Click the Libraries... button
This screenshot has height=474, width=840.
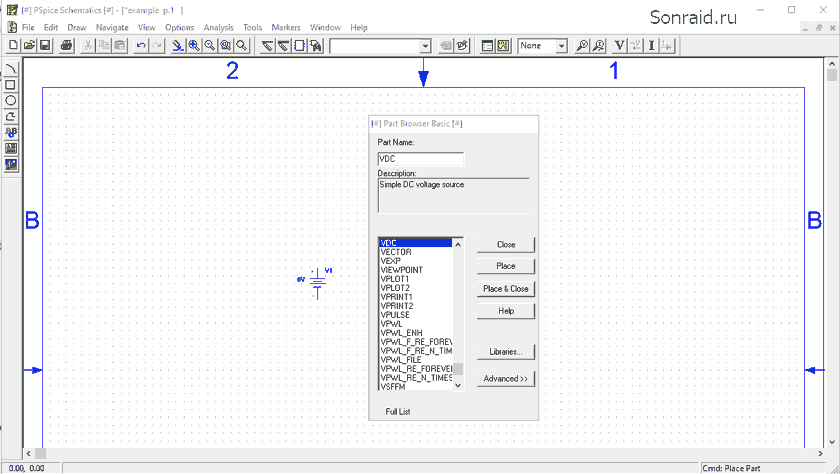pyautogui.click(x=506, y=352)
